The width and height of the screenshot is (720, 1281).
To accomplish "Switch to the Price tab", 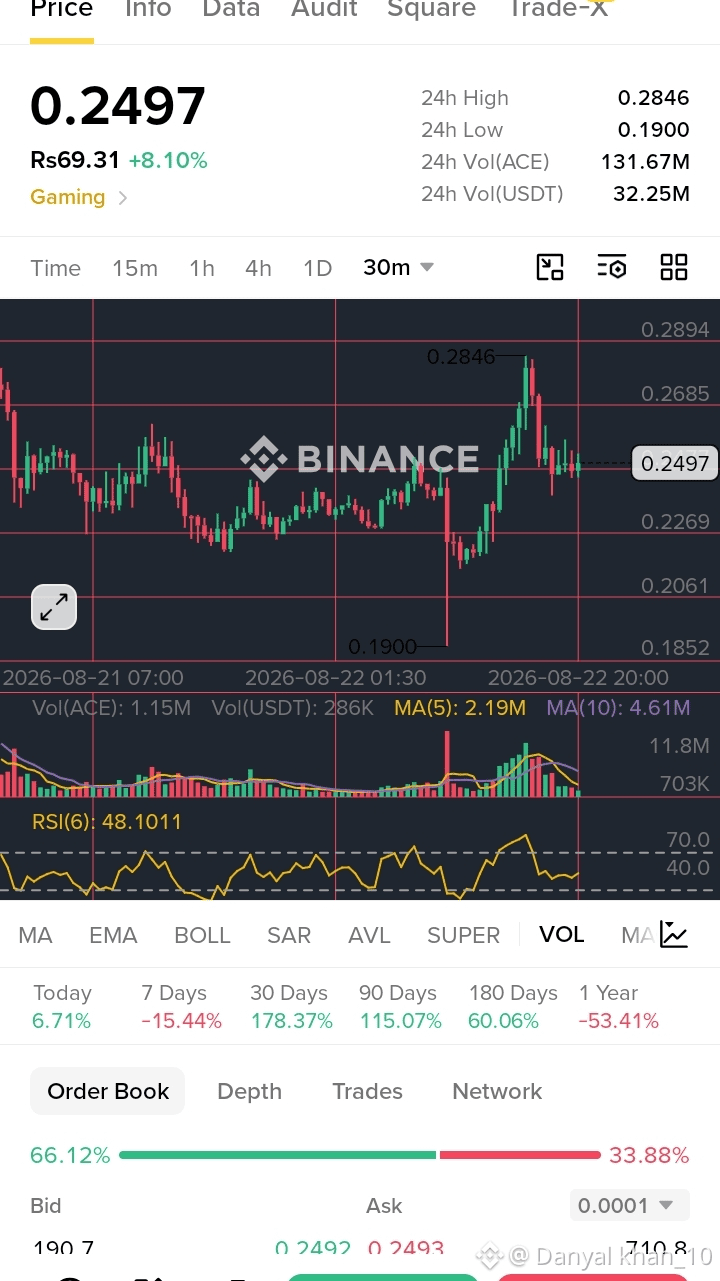I will coord(62,10).
